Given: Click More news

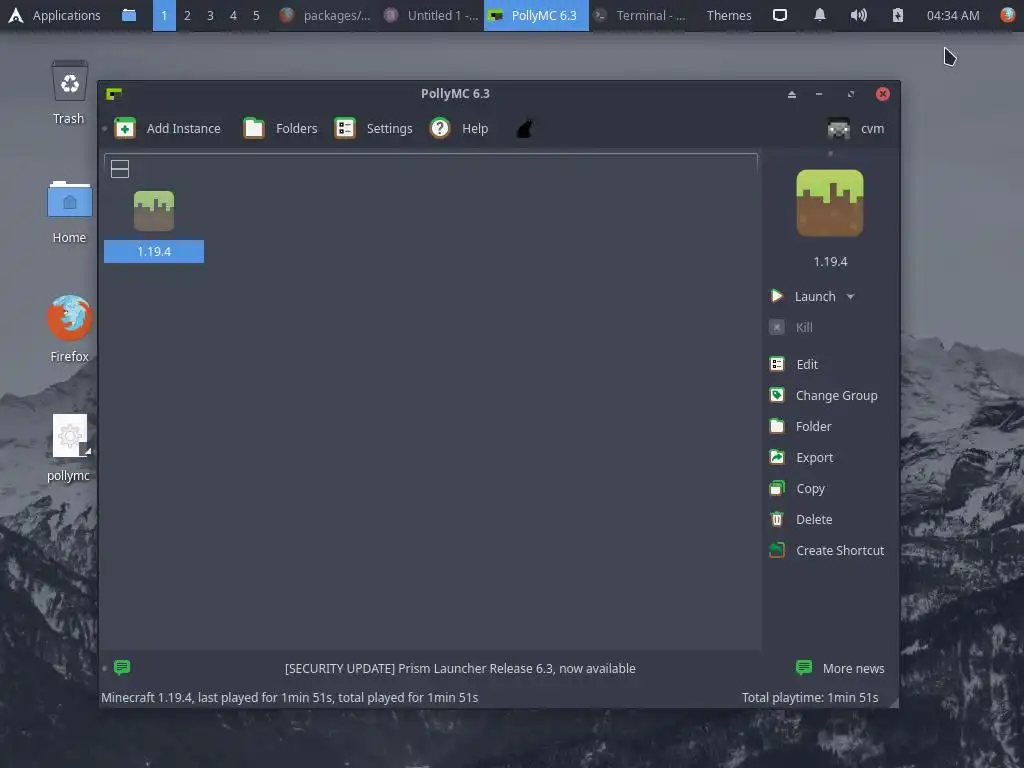Looking at the screenshot, I should pos(840,668).
